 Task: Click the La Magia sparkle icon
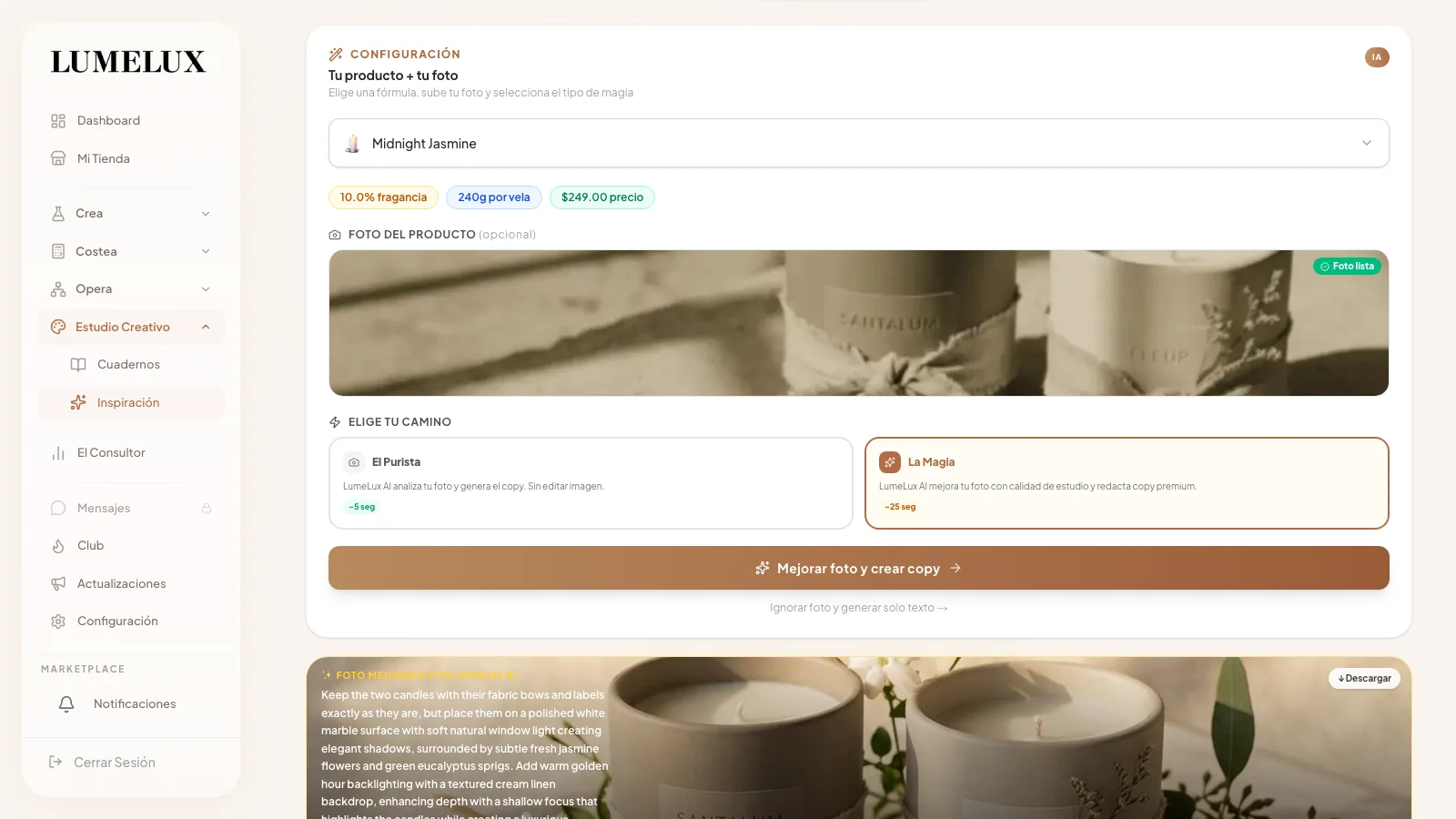point(890,462)
